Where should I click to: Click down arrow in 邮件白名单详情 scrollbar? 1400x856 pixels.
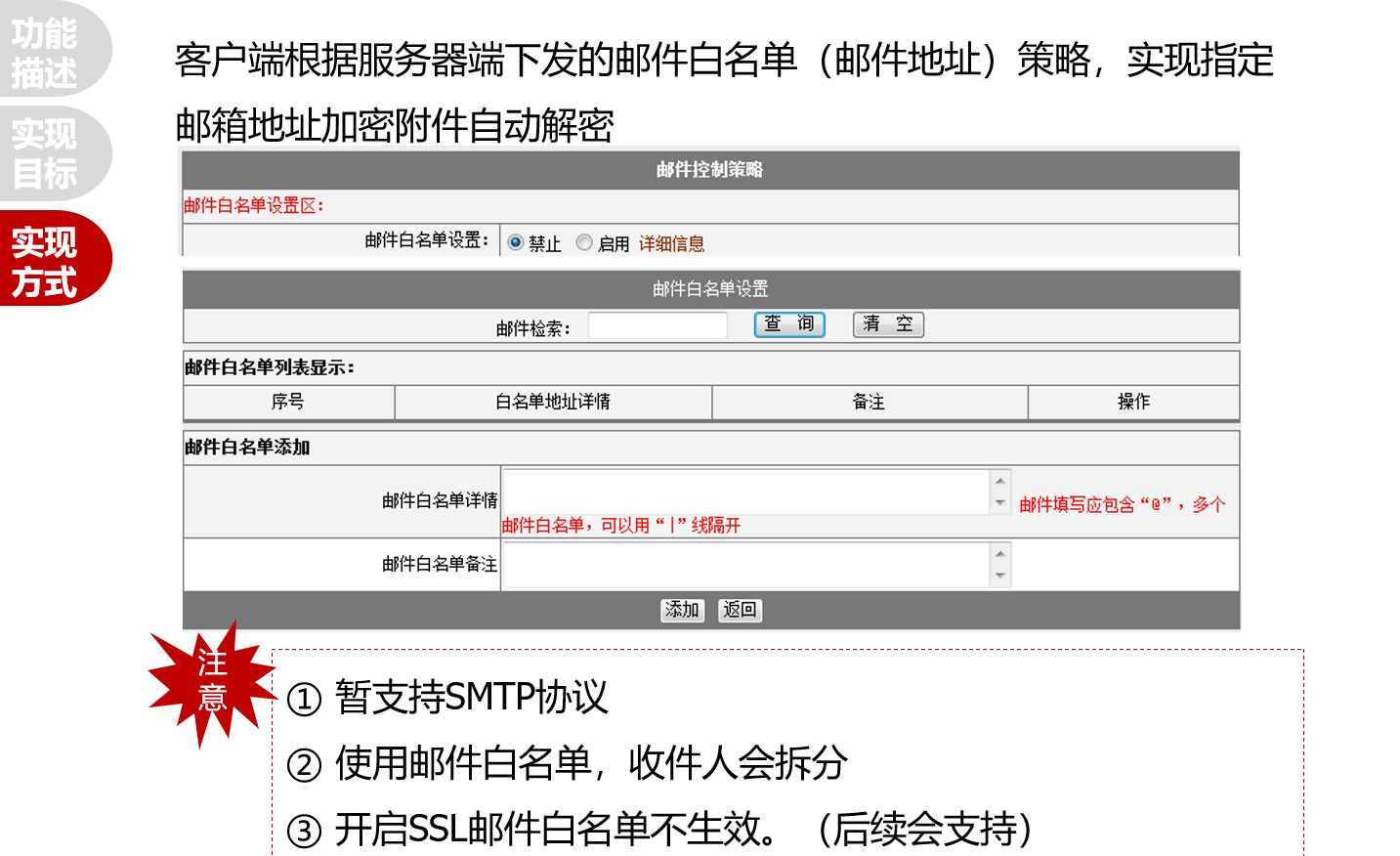click(x=1000, y=503)
